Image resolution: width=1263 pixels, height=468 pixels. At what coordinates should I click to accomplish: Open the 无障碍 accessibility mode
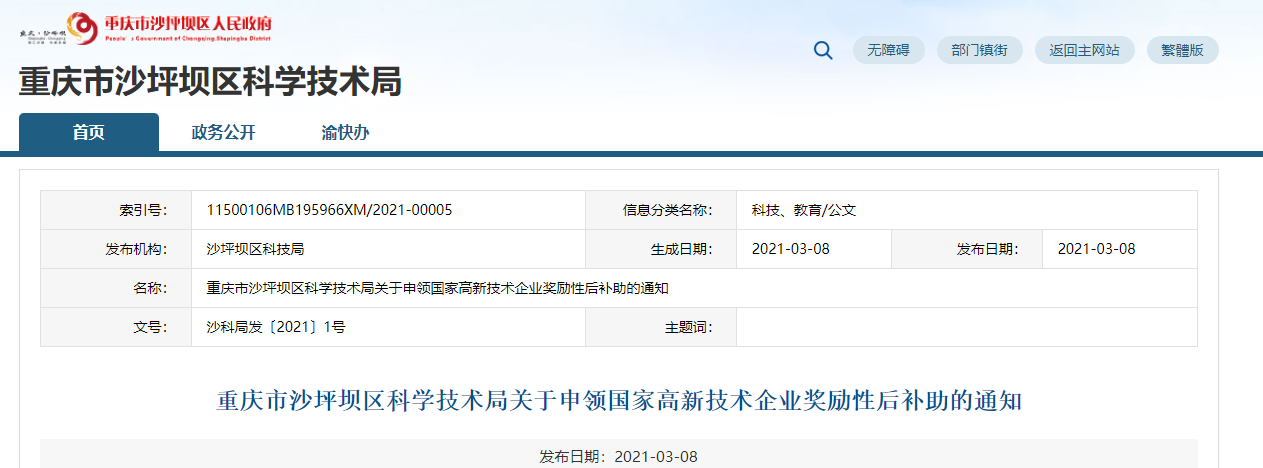pos(888,50)
